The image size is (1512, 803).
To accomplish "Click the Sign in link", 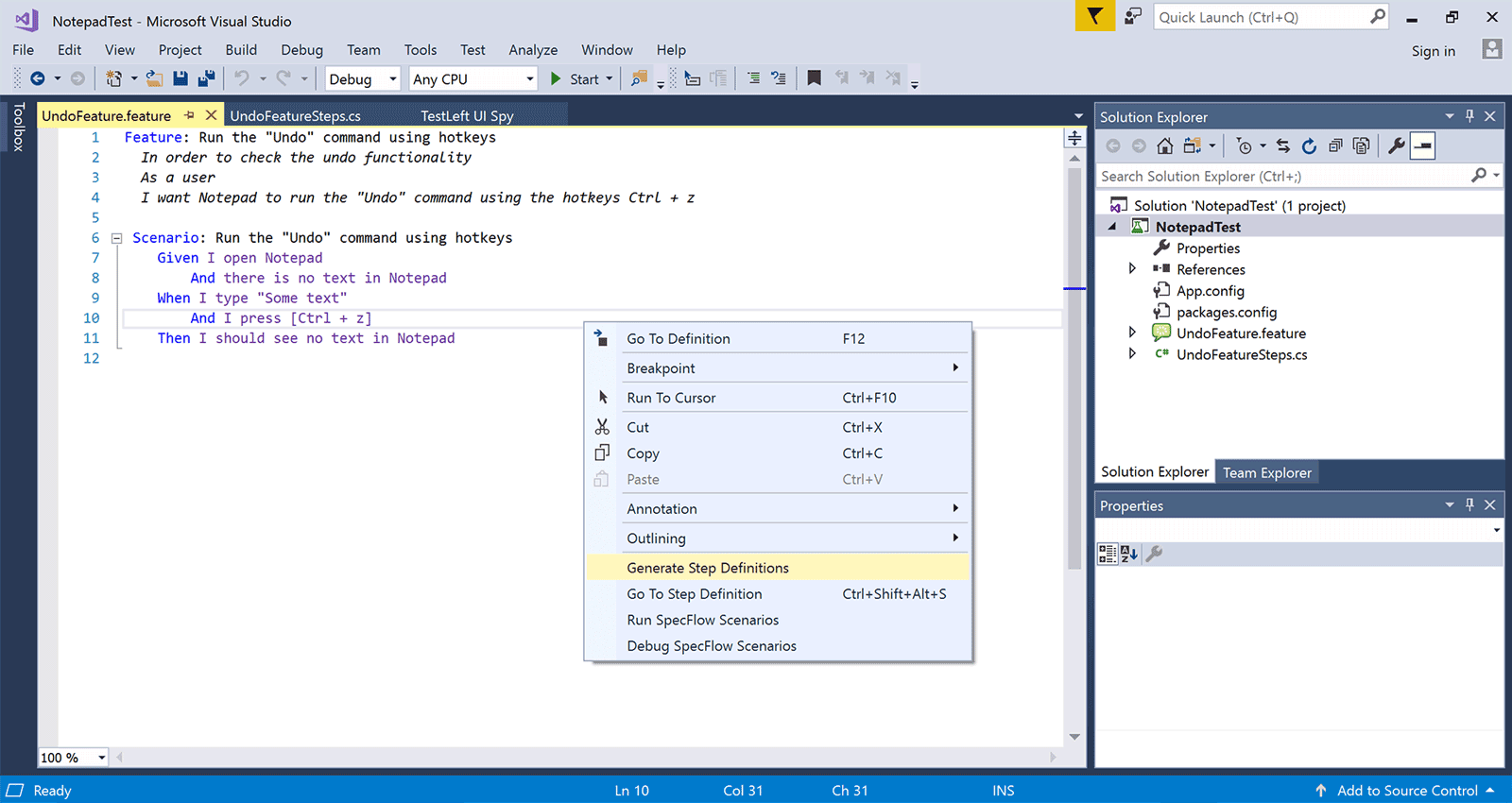I will coord(1433,51).
